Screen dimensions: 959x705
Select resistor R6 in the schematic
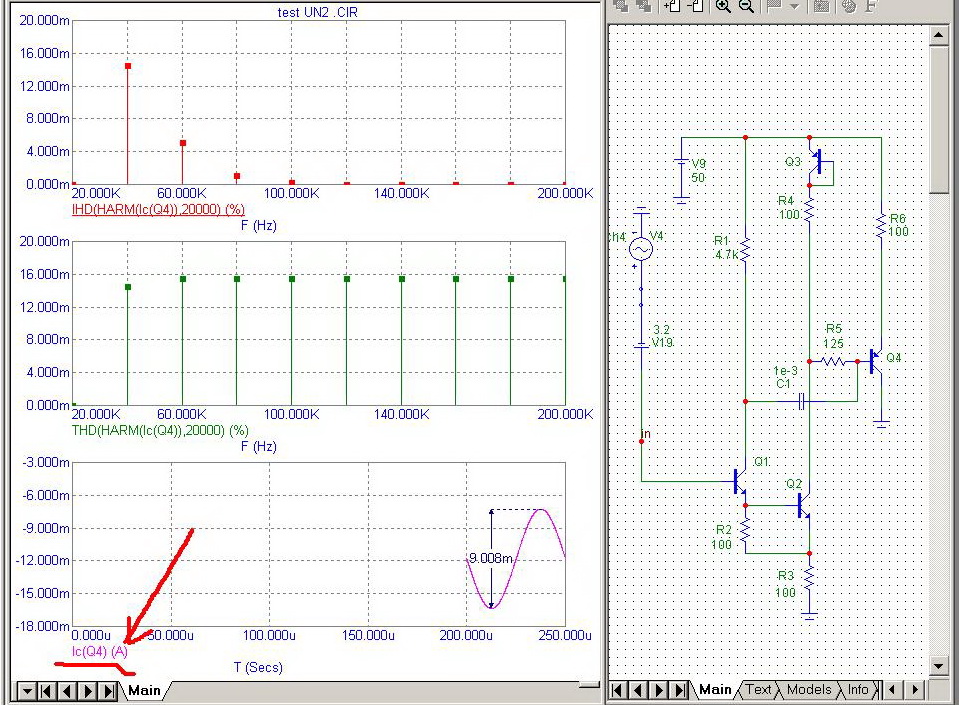tap(881, 225)
